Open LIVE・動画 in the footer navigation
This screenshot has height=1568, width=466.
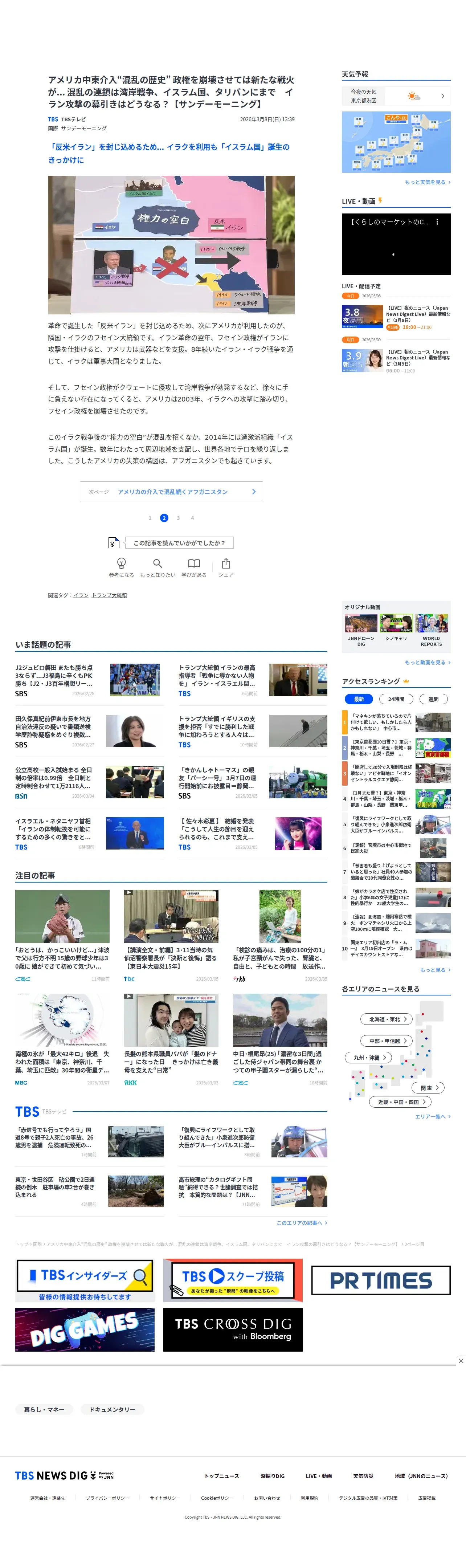coord(319,1476)
